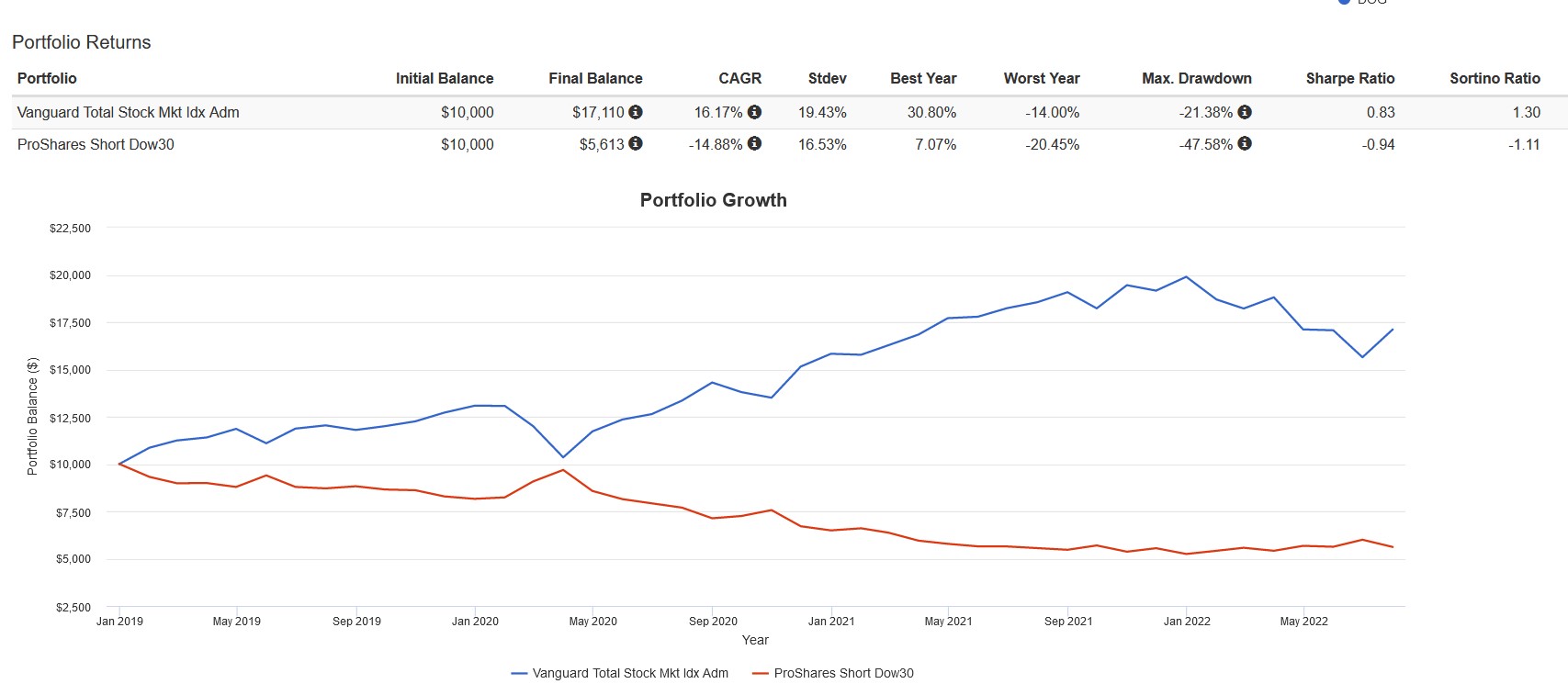Viewport: 1568px width, 695px height.
Task: Open info icon beside -21.38% max drawdown
Action: pyautogui.click(x=1245, y=112)
